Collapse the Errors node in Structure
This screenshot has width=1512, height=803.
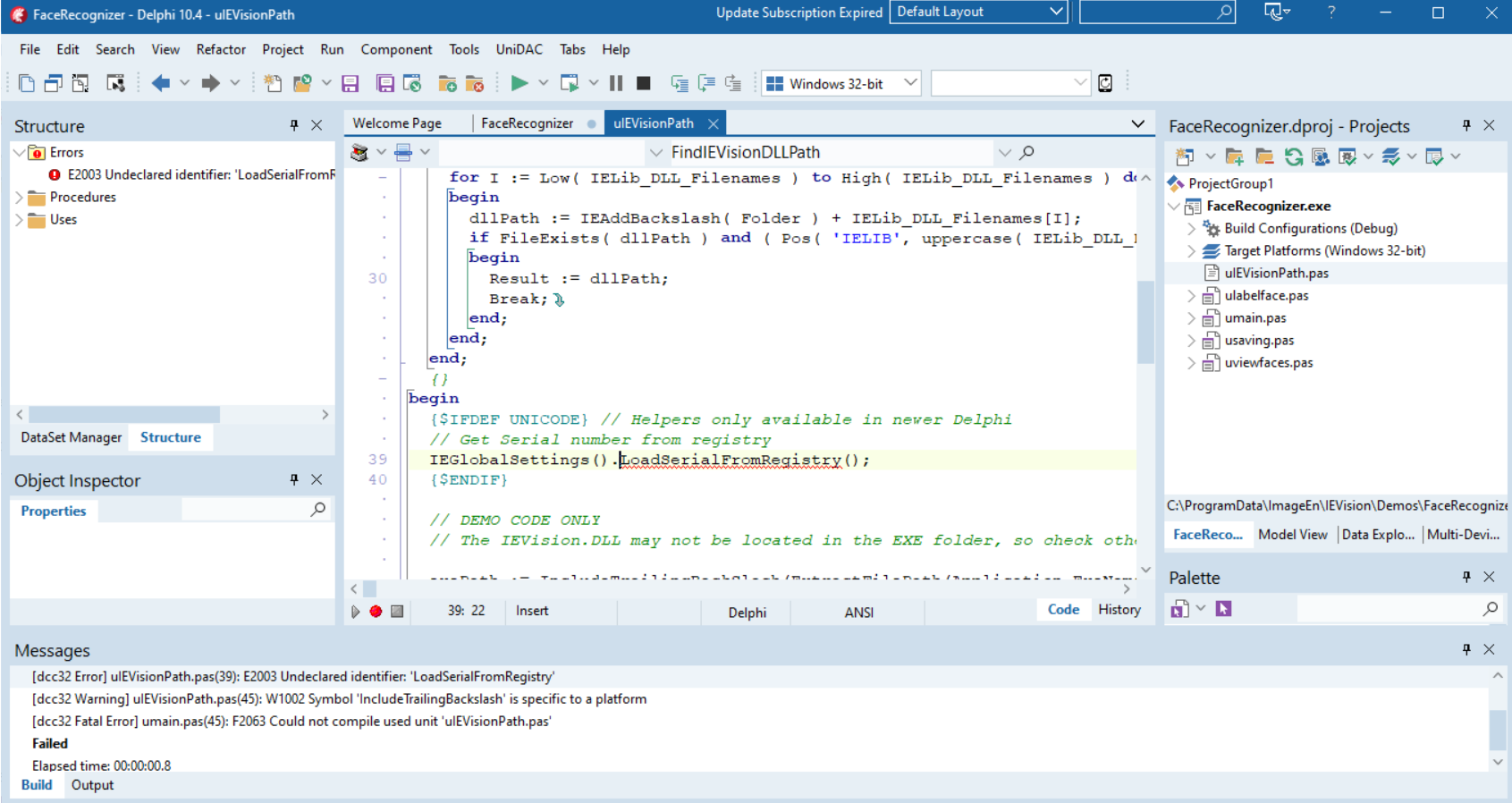[19, 153]
